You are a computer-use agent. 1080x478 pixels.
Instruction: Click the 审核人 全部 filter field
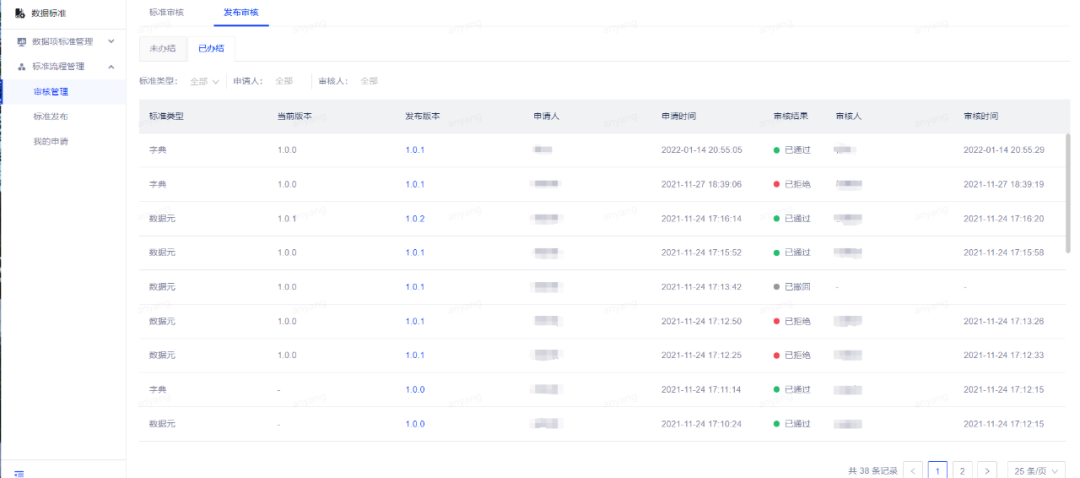point(369,81)
